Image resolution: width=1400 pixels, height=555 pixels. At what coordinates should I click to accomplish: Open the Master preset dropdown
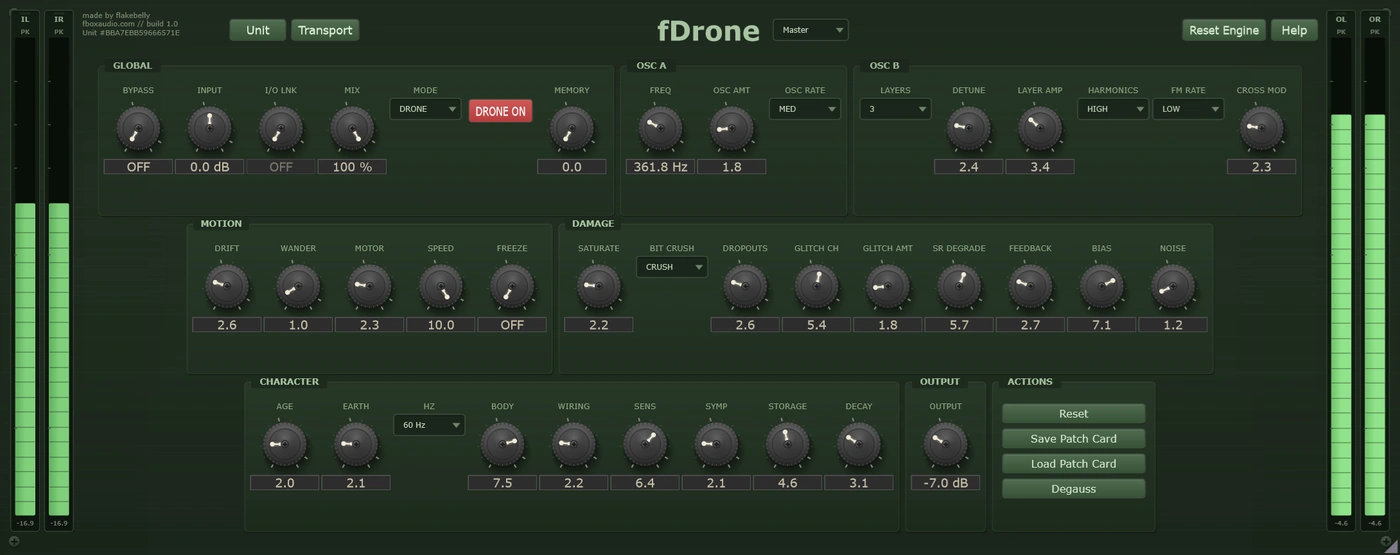810,30
